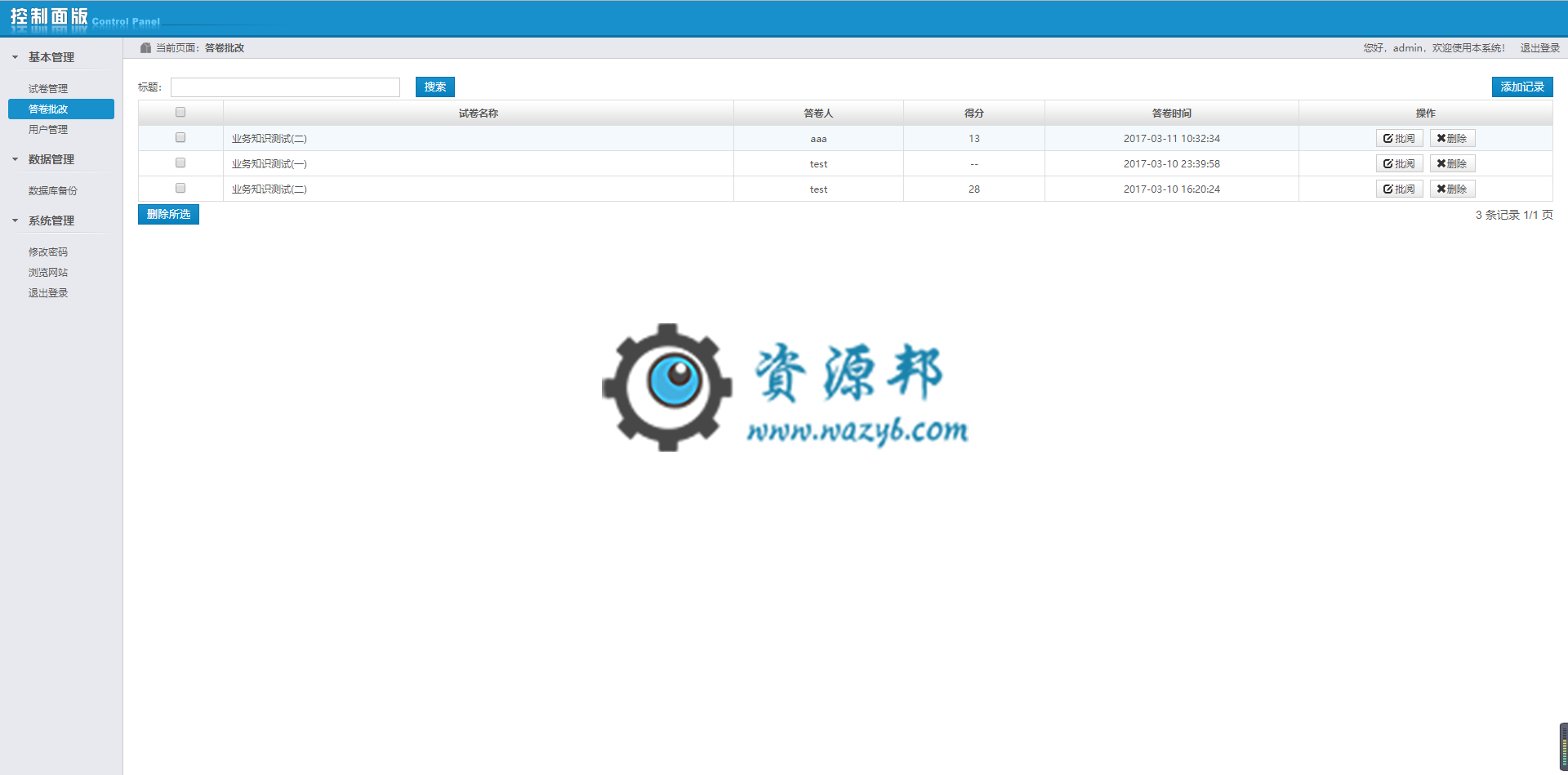The height and width of the screenshot is (775, 1568).
Task: Focus the 标题 search input field
Action: (285, 87)
